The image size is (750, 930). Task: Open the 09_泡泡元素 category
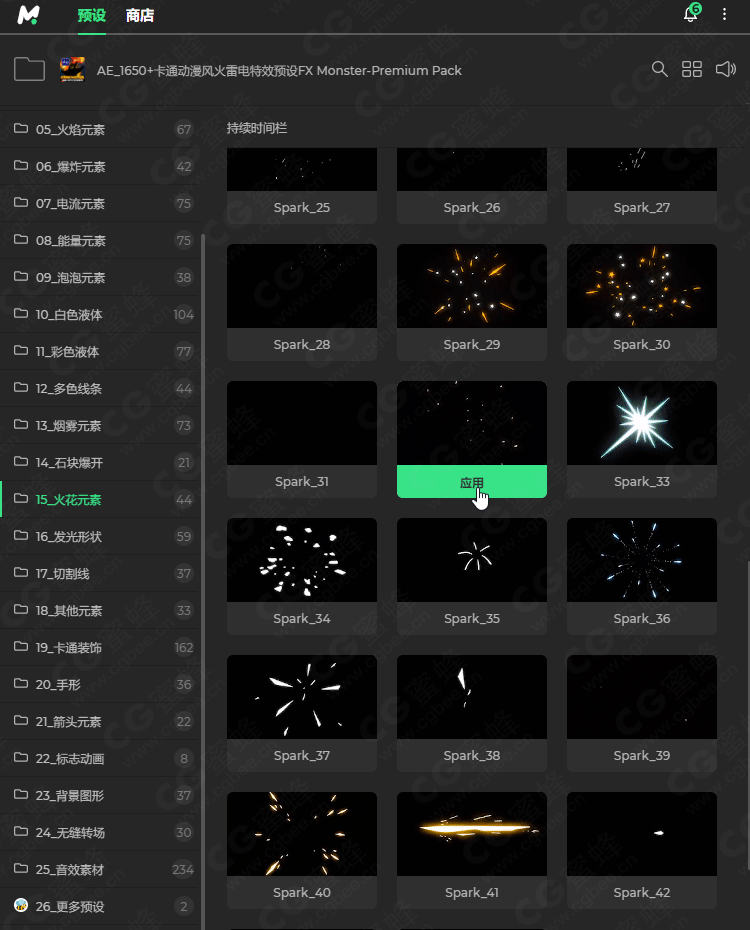point(100,278)
